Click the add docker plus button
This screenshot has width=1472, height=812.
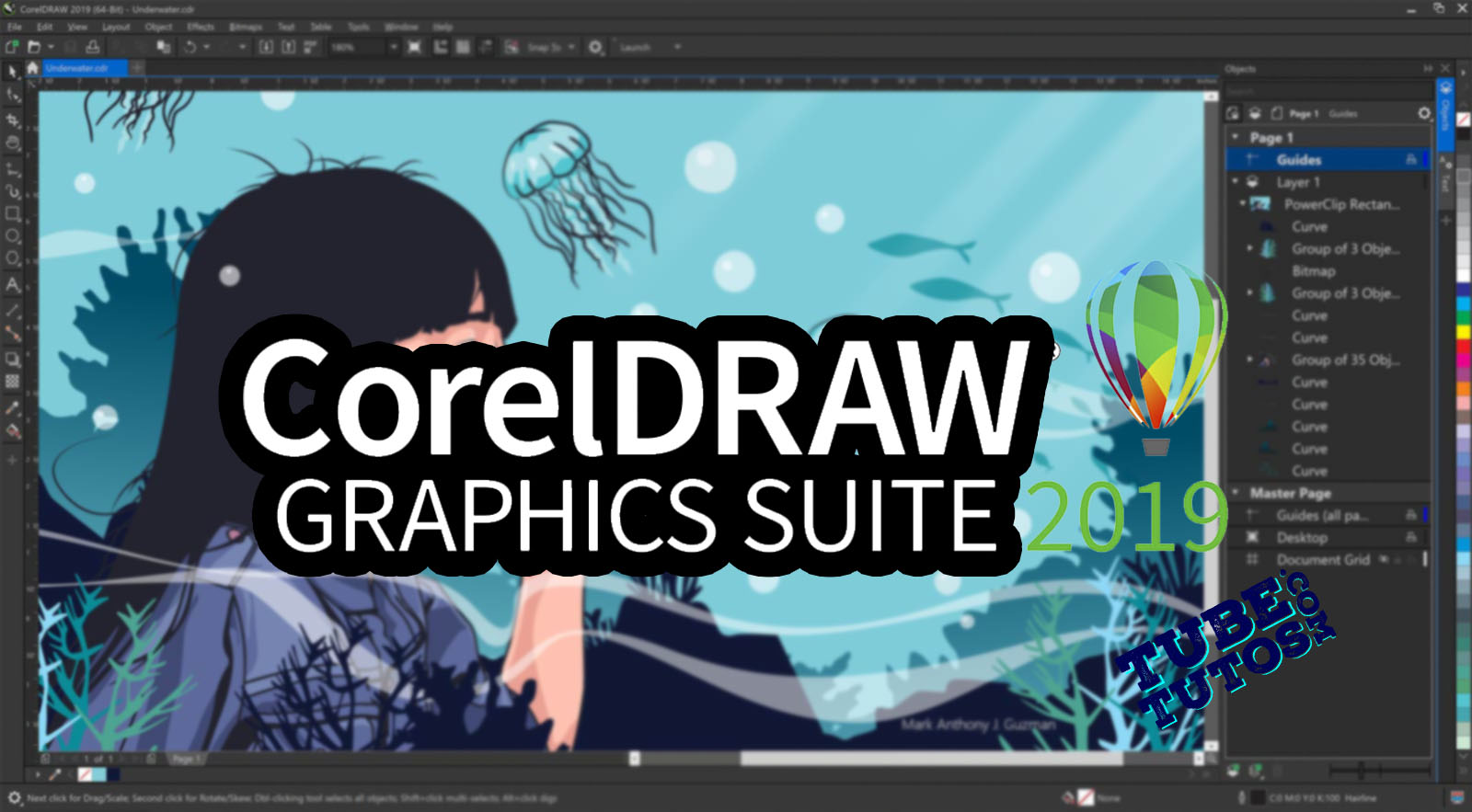pyautogui.click(x=1445, y=221)
